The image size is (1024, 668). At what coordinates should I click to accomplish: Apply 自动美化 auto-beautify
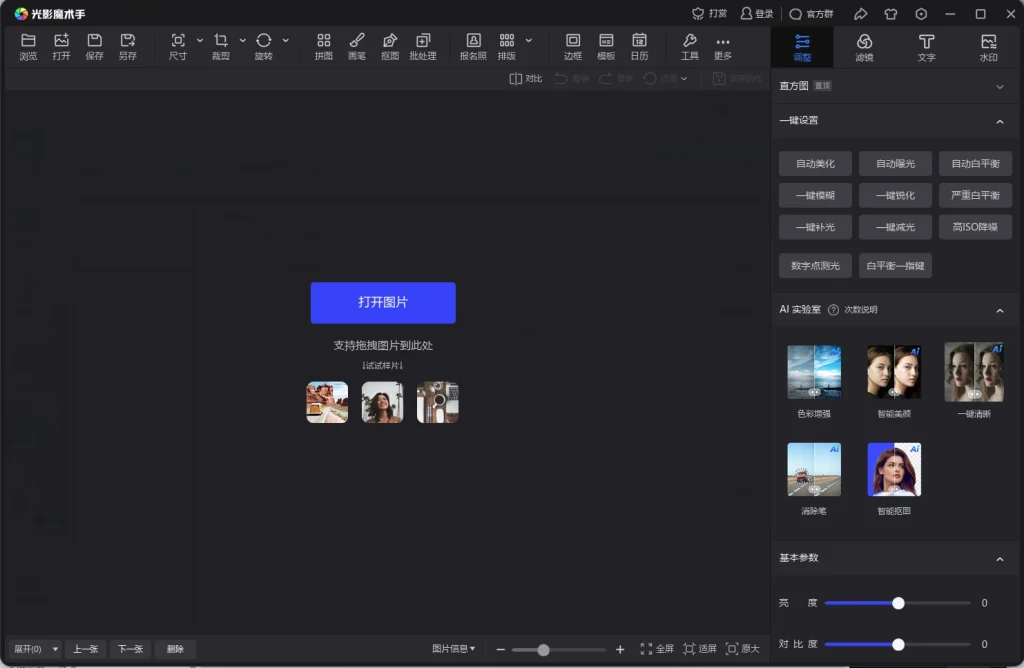(x=814, y=163)
